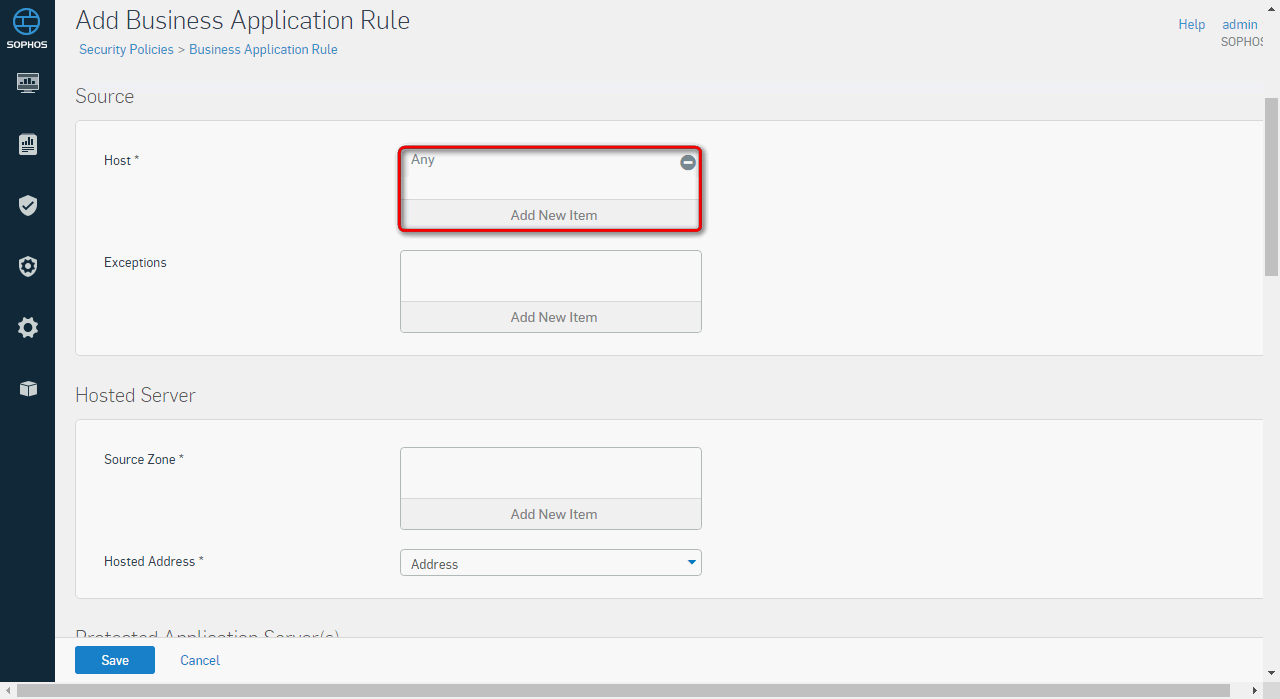Open the Reports icon in sidebar
This screenshot has width=1280, height=699.
pyautogui.click(x=28, y=145)
